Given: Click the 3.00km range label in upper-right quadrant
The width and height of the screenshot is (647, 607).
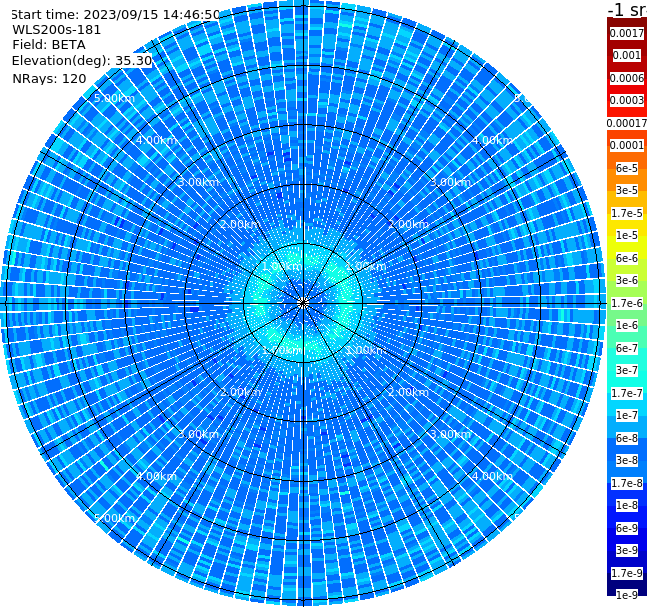Looking at the screenshot, I should pyautogui.click(x=450, y=182).
